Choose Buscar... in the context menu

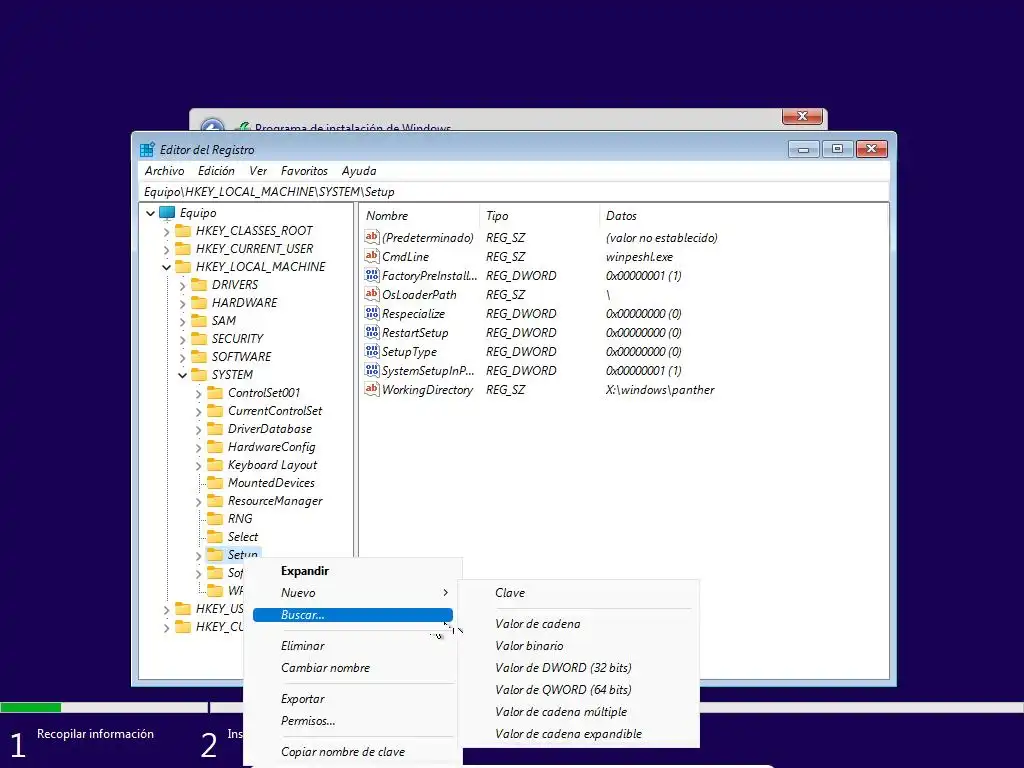pyautogui.click(x=353, y=615)
